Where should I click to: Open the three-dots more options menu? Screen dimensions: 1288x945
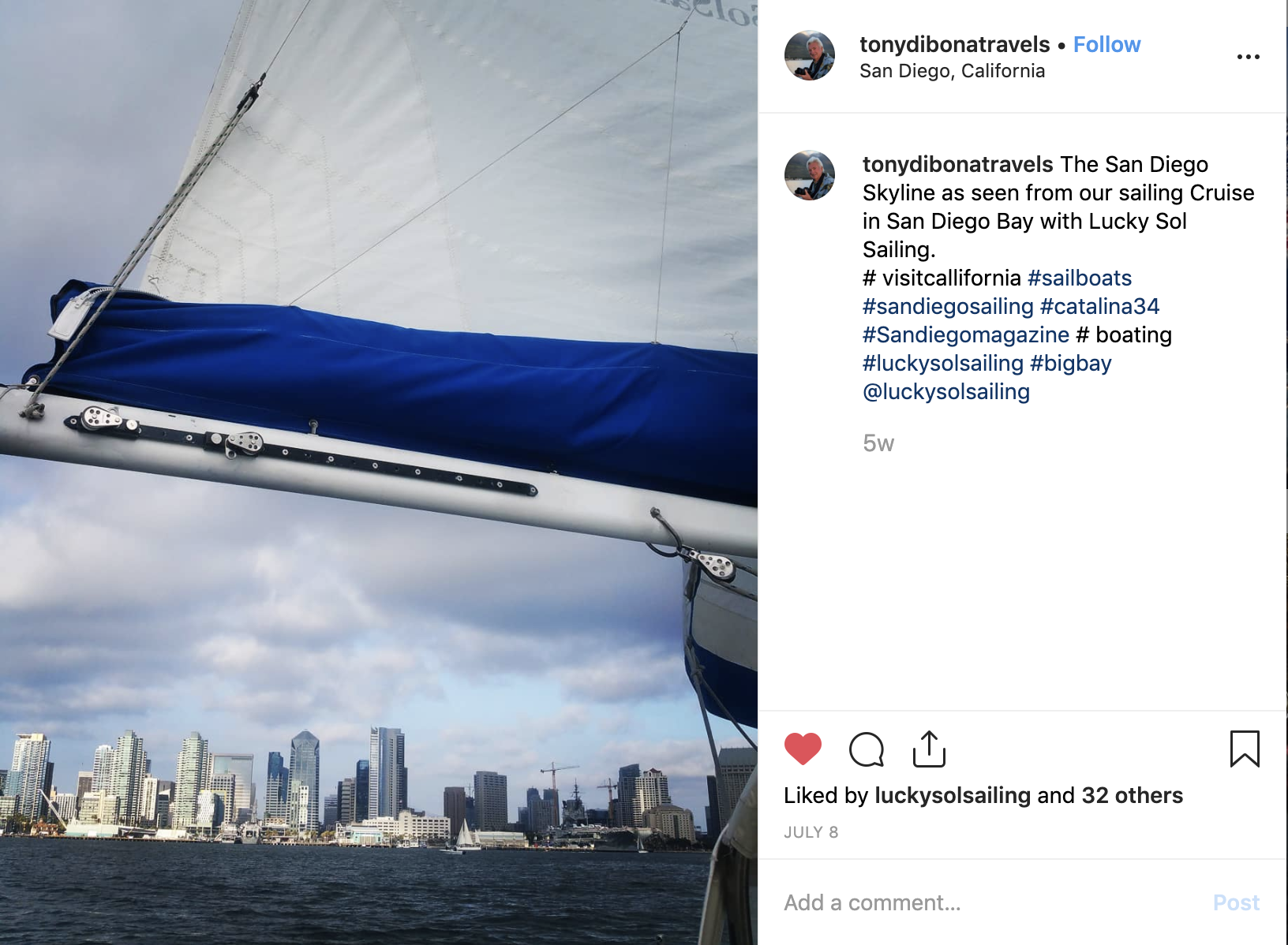[x=1248, y=57]
